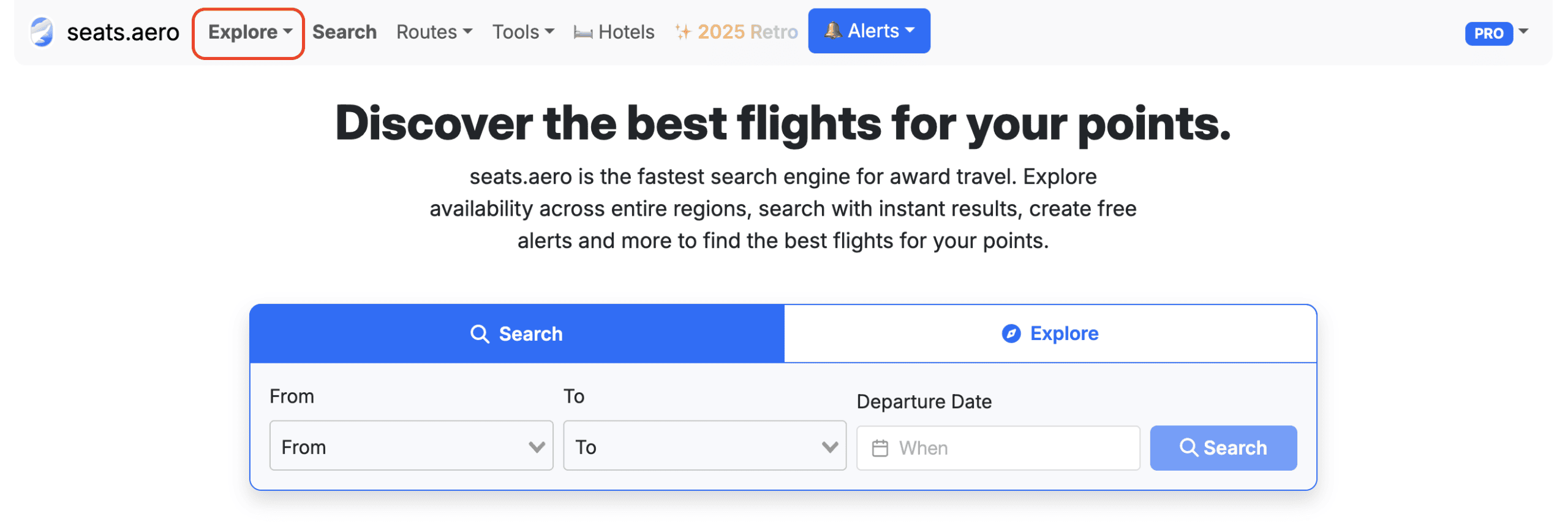The height and width of the screenshot is (527, 1568).
Task: Click the seats.aero airplane logo
Action: coord(41,32)
